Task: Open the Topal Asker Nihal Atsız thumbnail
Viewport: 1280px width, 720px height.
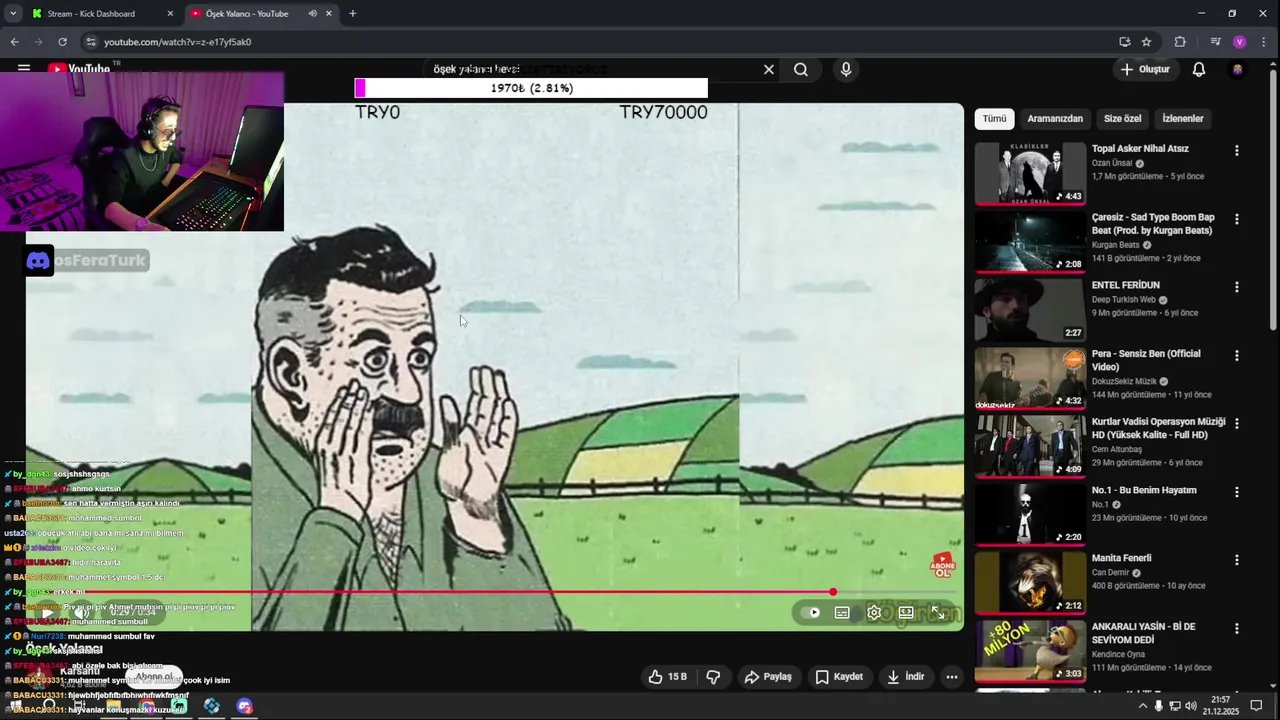Action: tap(1030, 173)
